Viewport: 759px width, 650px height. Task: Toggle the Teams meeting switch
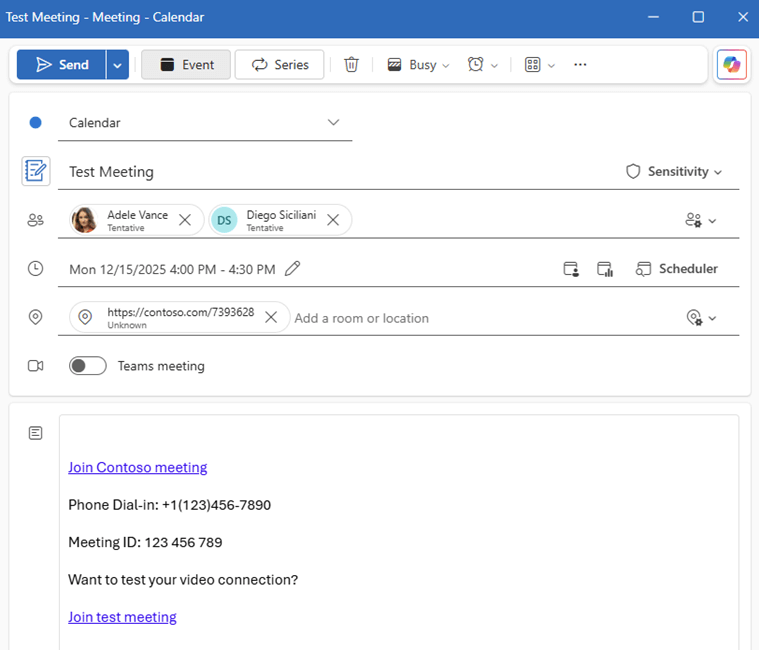88,366
